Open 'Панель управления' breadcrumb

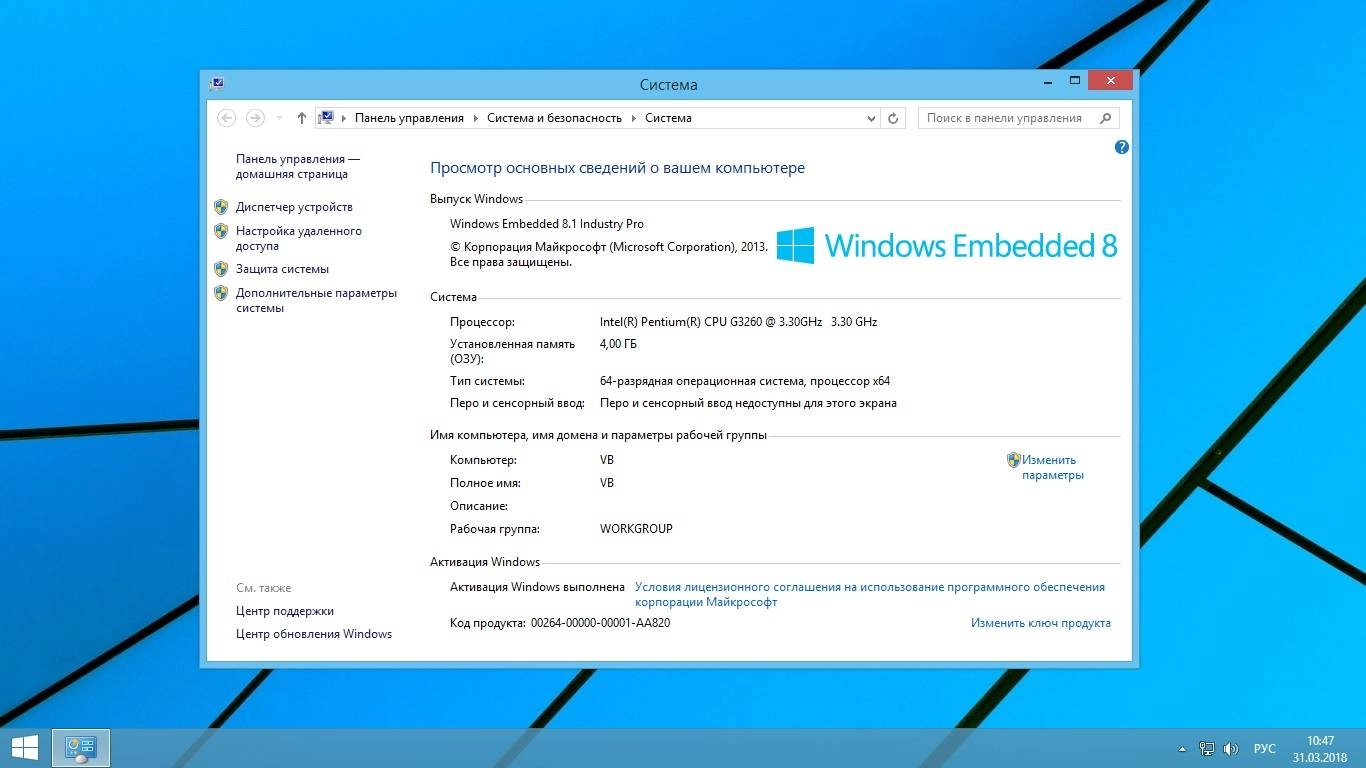(409, 118)
